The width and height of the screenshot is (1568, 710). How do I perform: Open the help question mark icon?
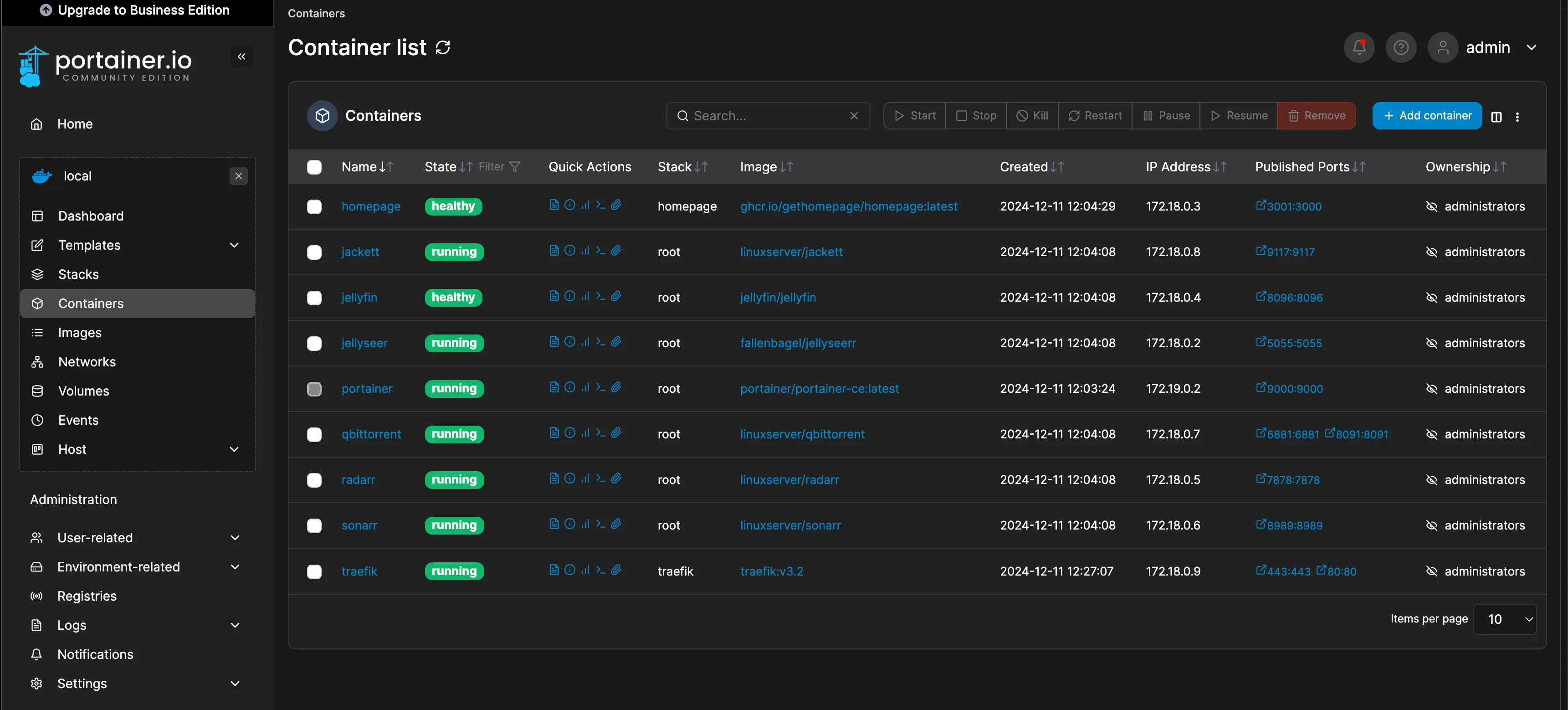tap(1401, 47)
